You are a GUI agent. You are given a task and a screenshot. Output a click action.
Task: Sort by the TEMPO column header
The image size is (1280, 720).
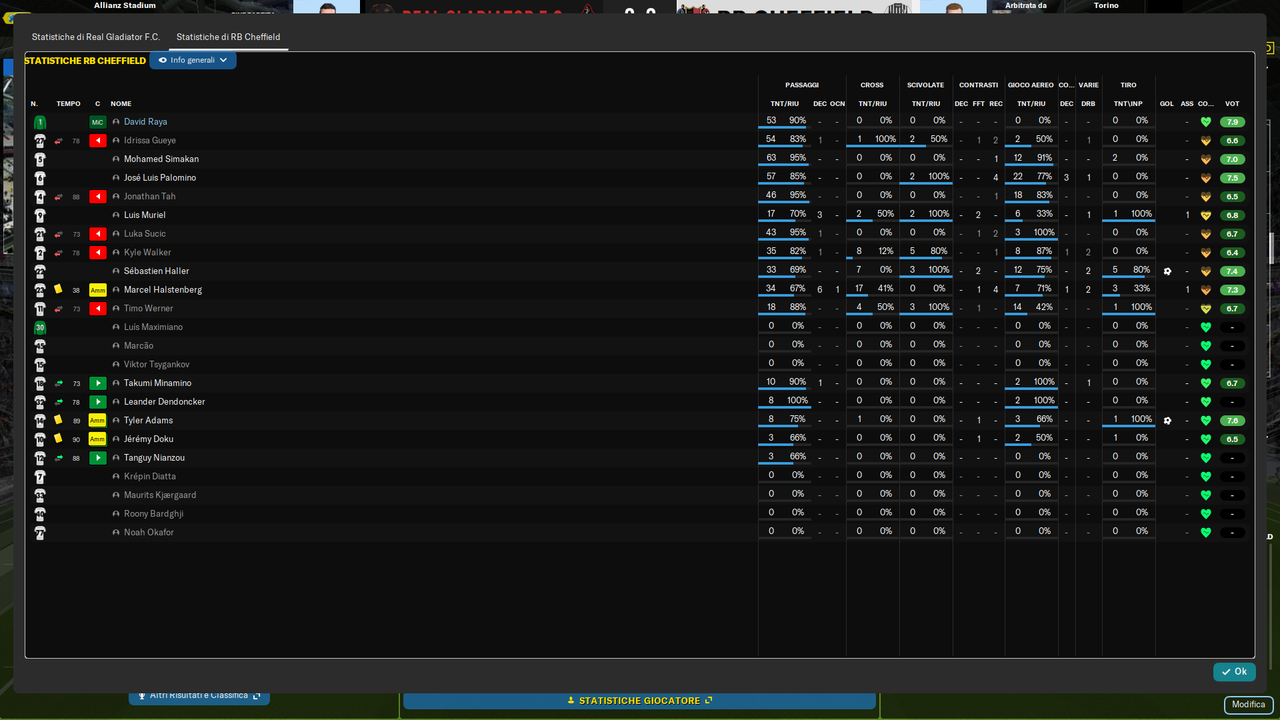tap(68, 104)
